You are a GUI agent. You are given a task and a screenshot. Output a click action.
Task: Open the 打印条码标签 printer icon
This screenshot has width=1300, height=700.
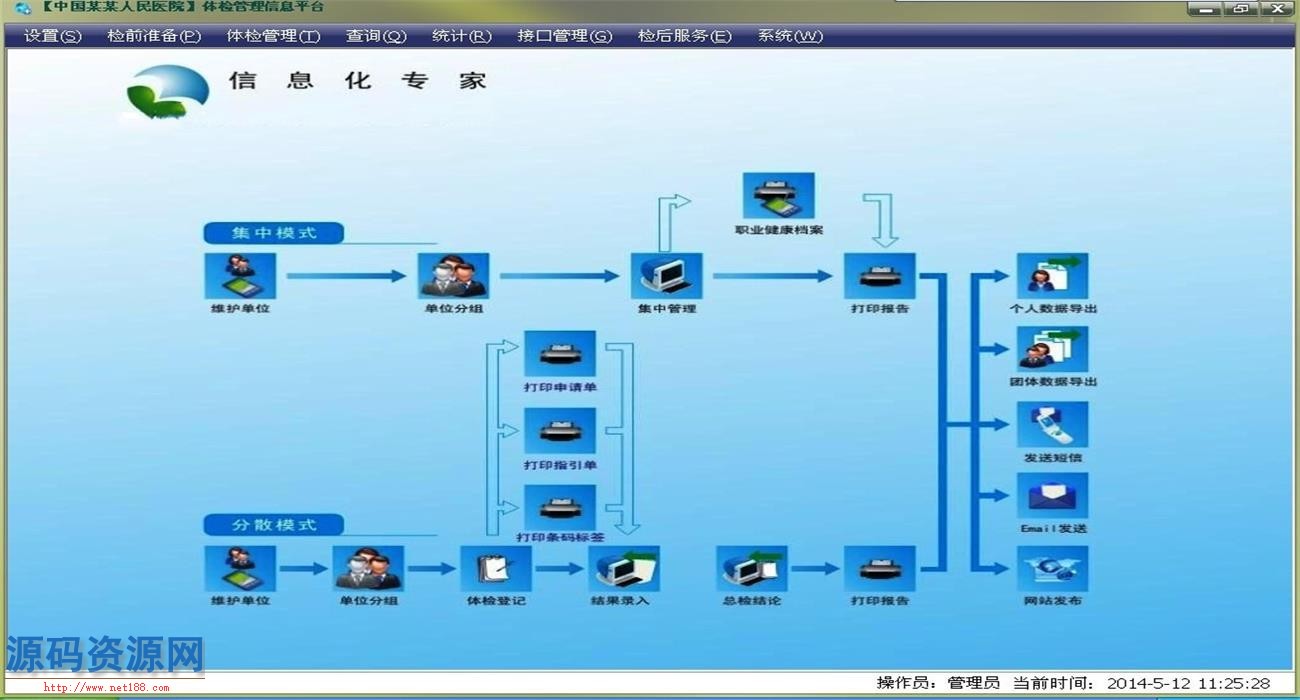[x=560, y=507]
